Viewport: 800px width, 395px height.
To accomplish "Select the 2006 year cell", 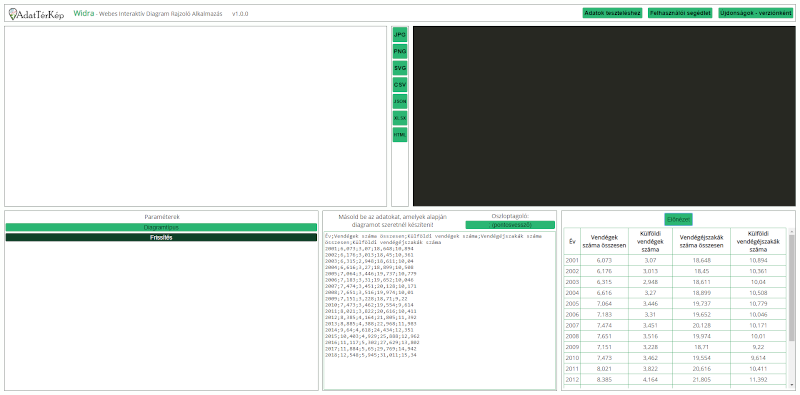I will coord(572,315).
